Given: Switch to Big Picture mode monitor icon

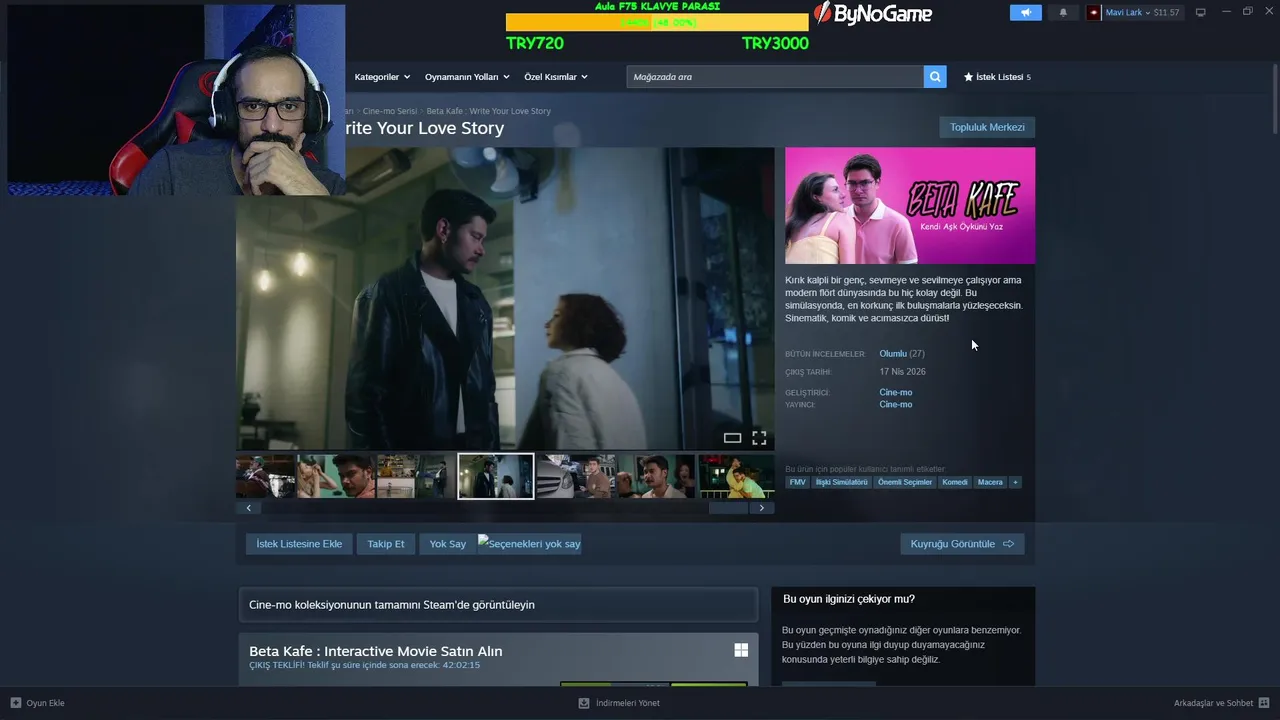Looking at the screenshot, I should coord(1201,13).
